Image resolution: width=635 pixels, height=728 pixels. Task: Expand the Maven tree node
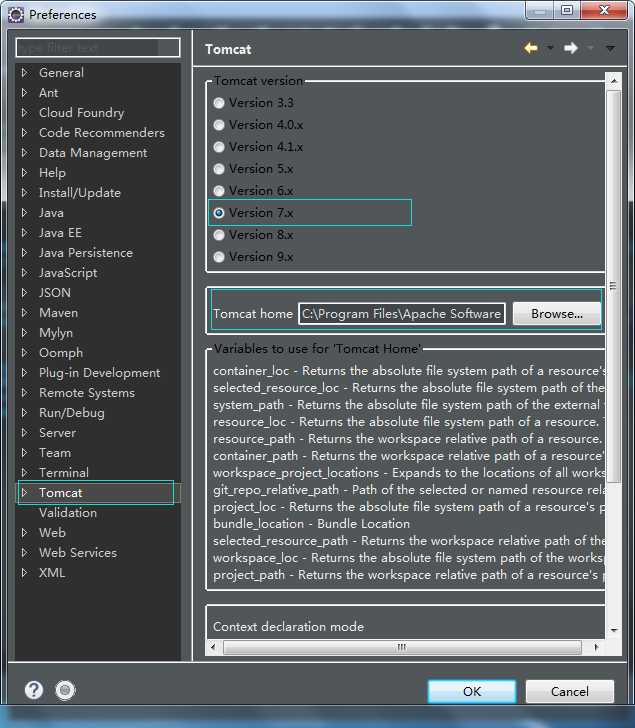click(x=25, y=312)
